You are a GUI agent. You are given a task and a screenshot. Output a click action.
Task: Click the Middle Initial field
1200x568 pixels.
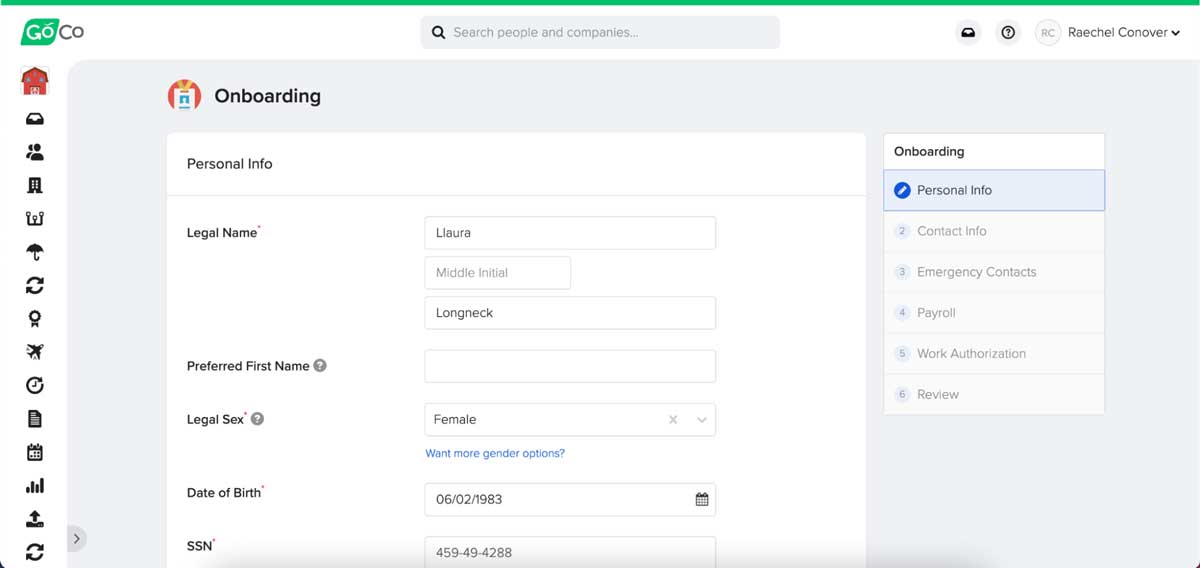[x=498, y=273]
